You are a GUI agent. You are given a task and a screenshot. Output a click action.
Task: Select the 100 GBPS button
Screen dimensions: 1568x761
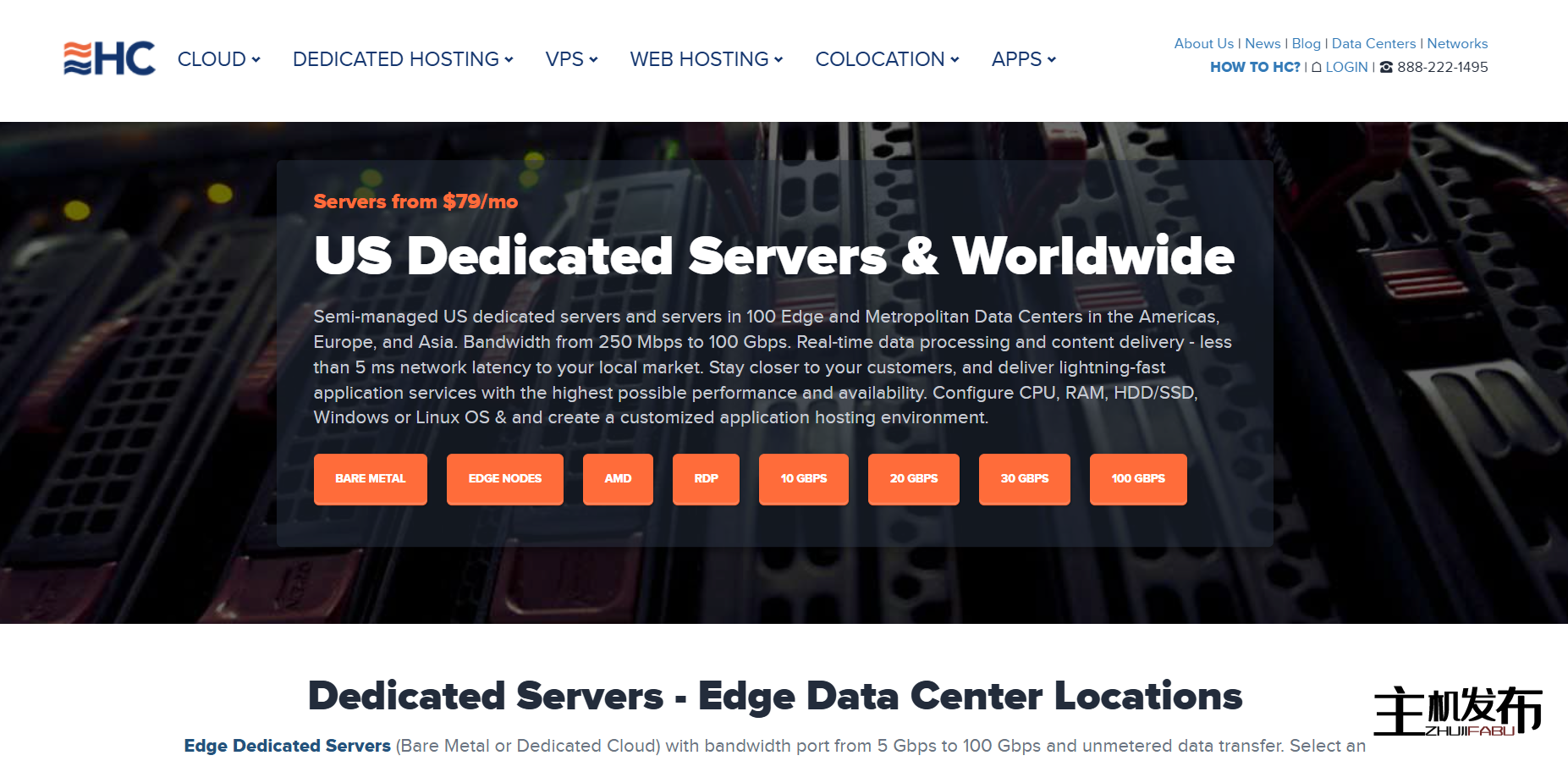pyautogui.click(x=1137, y=479)
